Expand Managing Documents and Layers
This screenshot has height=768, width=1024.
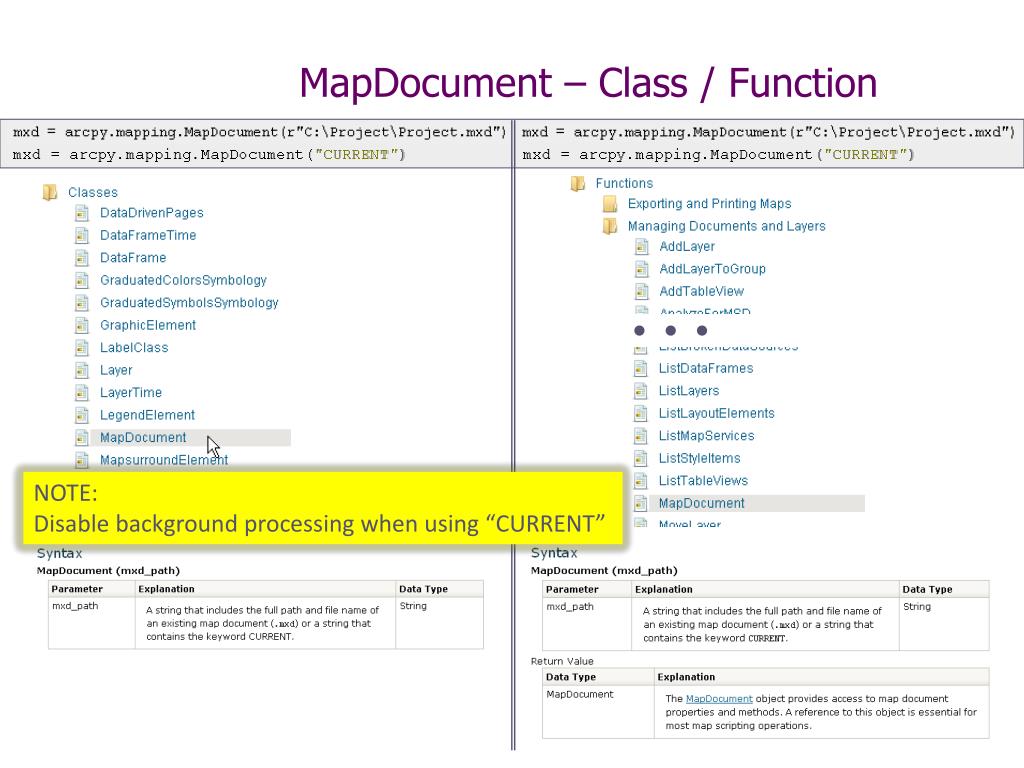pos(726,226)
